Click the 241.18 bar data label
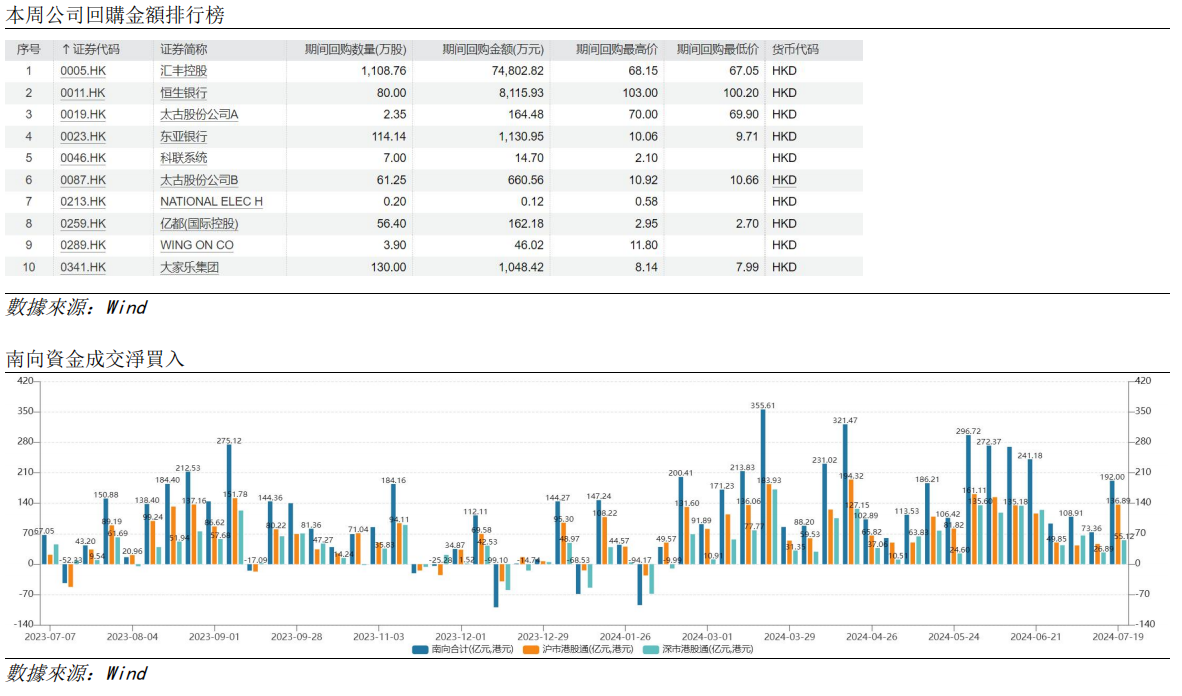The image size is (1182, 696). click(1030, 456)
